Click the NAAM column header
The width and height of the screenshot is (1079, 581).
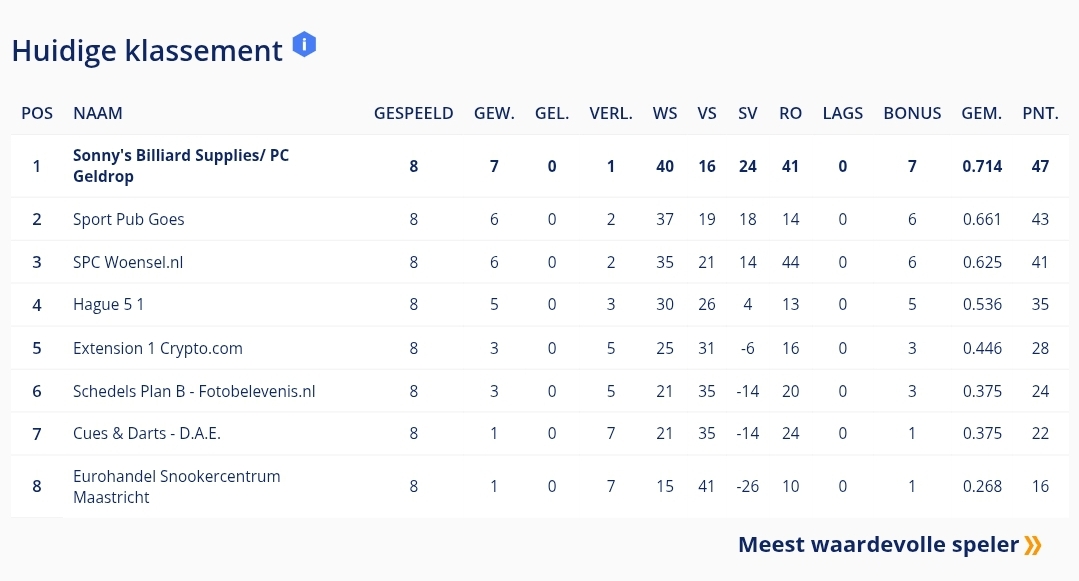point(98,113)
